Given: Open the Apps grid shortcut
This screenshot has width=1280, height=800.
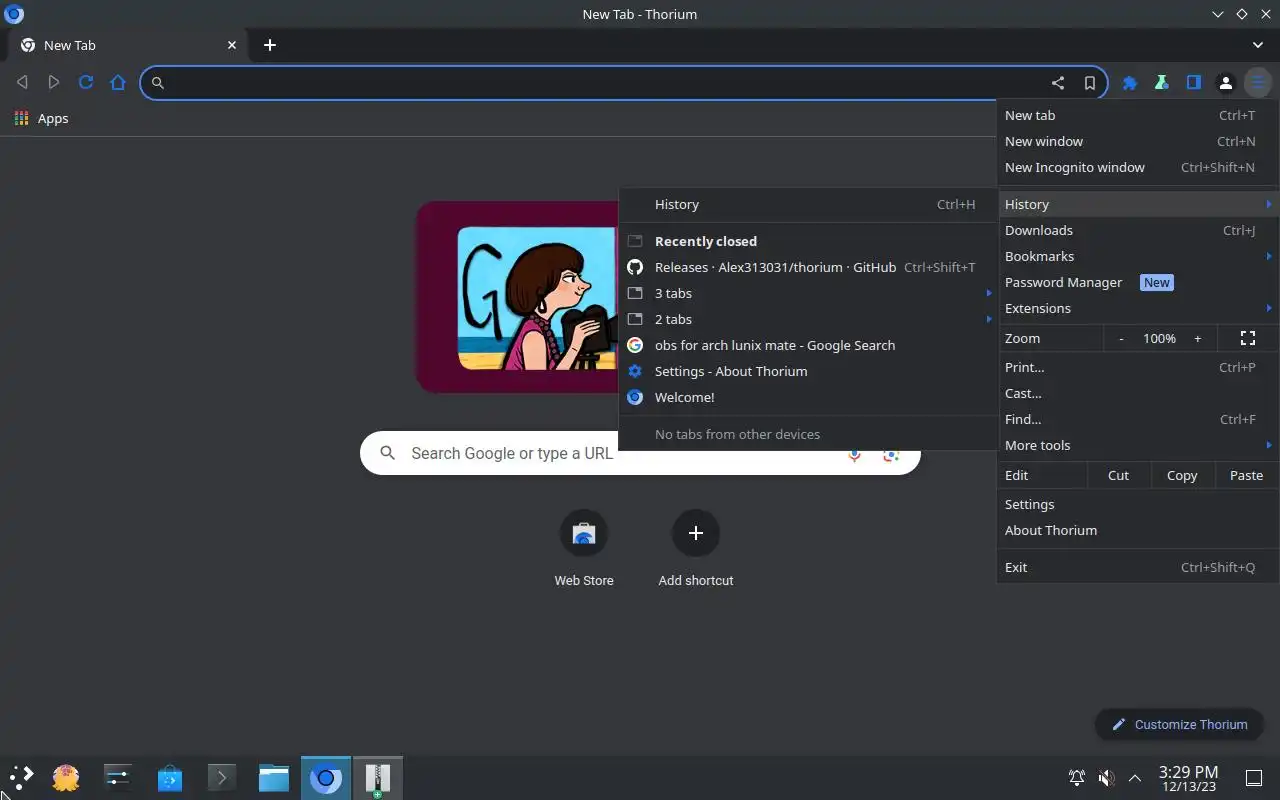Looking at the screenshot, I should 41,118.
